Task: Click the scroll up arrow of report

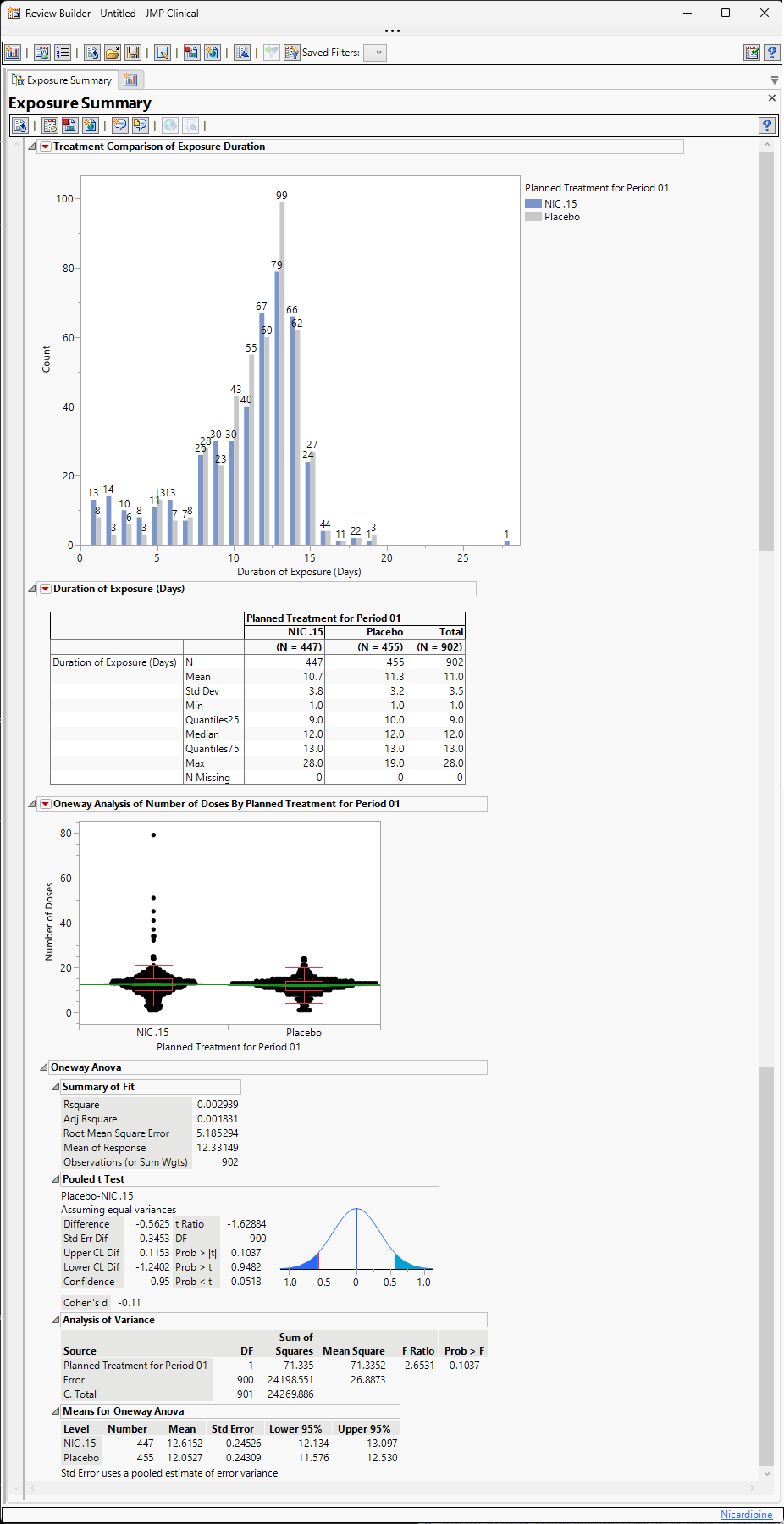Action: [767, 146]
